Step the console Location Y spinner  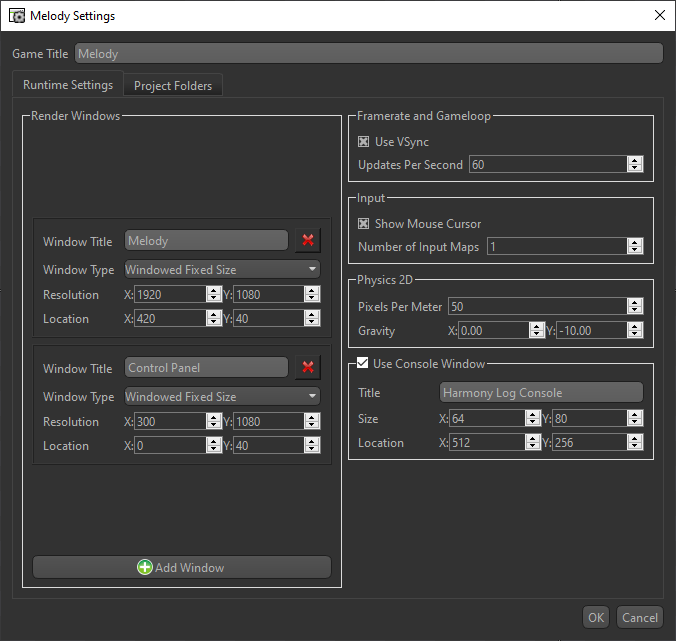pos(635,442)
